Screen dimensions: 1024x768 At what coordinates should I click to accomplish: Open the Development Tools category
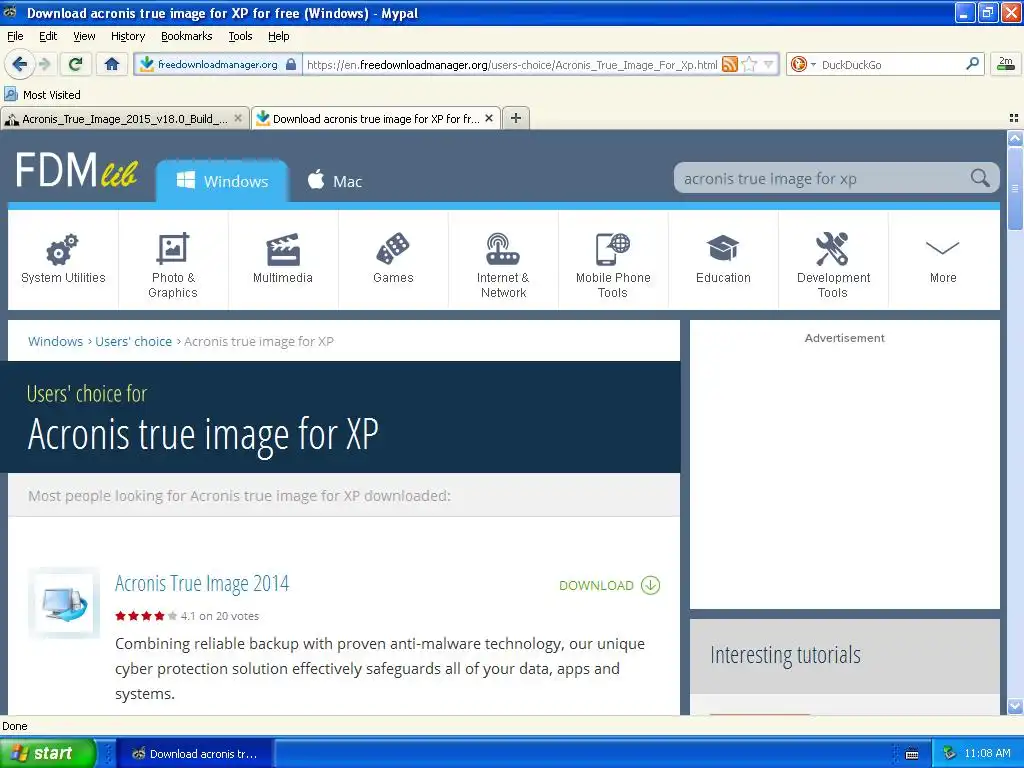coord(833,259)
